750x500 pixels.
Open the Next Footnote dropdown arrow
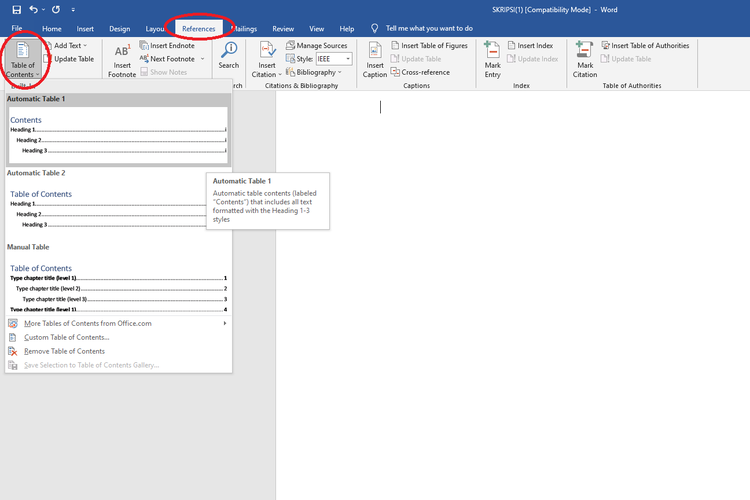click(x=202, y=59)
